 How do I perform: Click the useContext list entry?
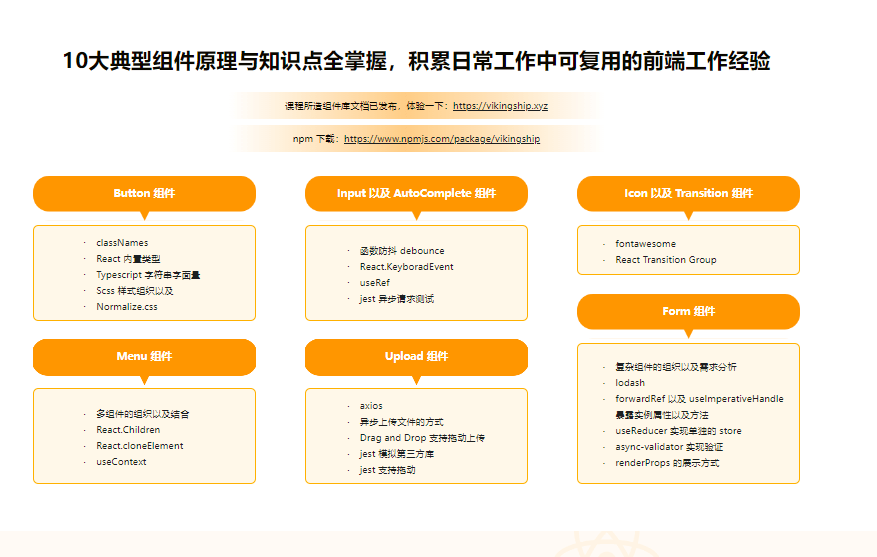coord(121,462)
